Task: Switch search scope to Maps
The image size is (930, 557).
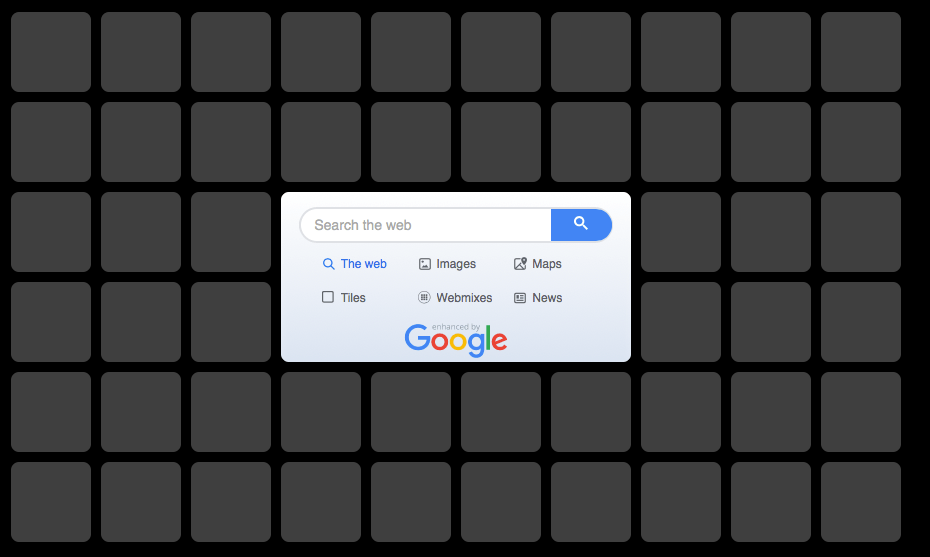Action: tap(547, 264)
